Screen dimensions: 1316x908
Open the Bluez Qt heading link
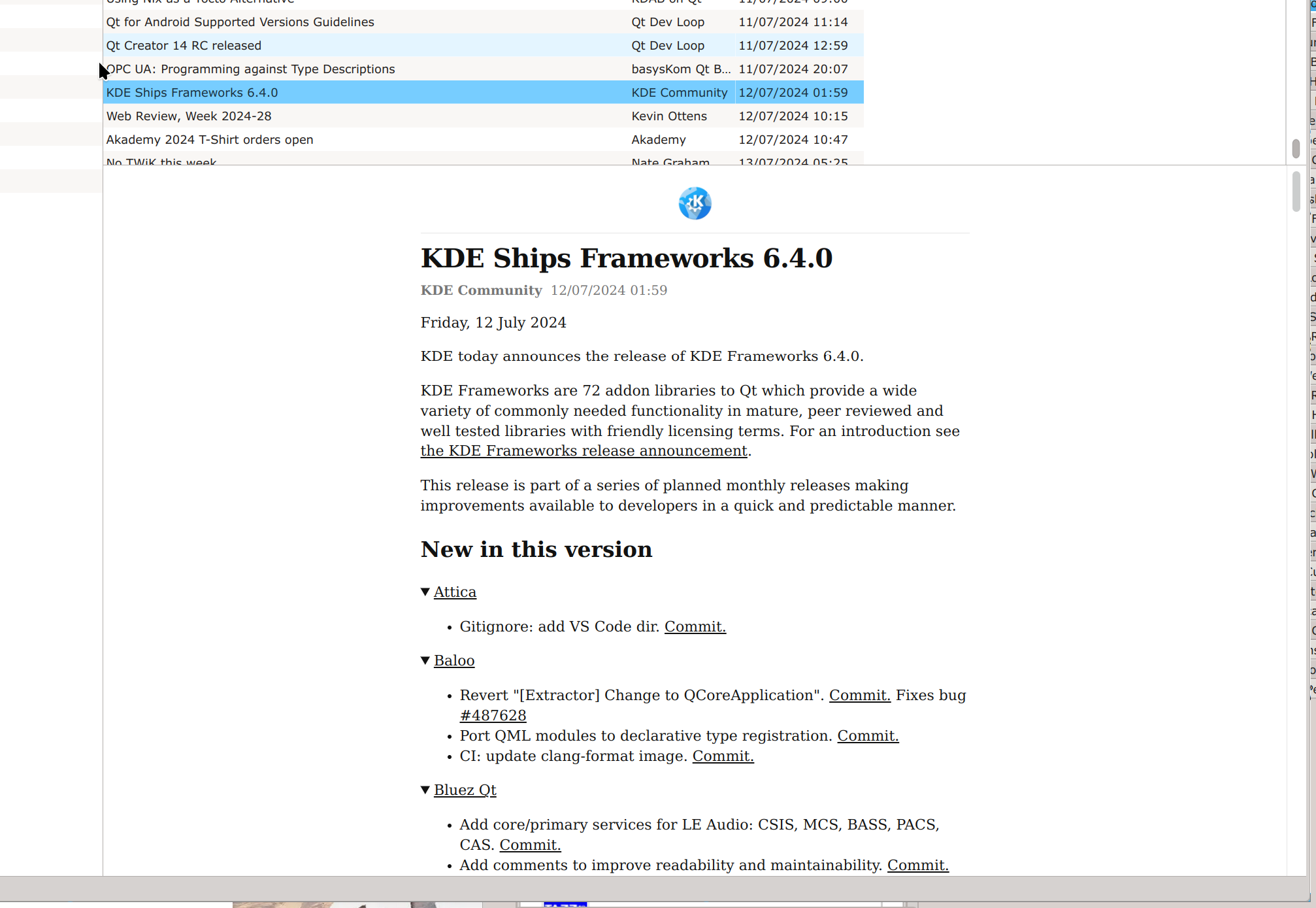[x=465, y=790]
